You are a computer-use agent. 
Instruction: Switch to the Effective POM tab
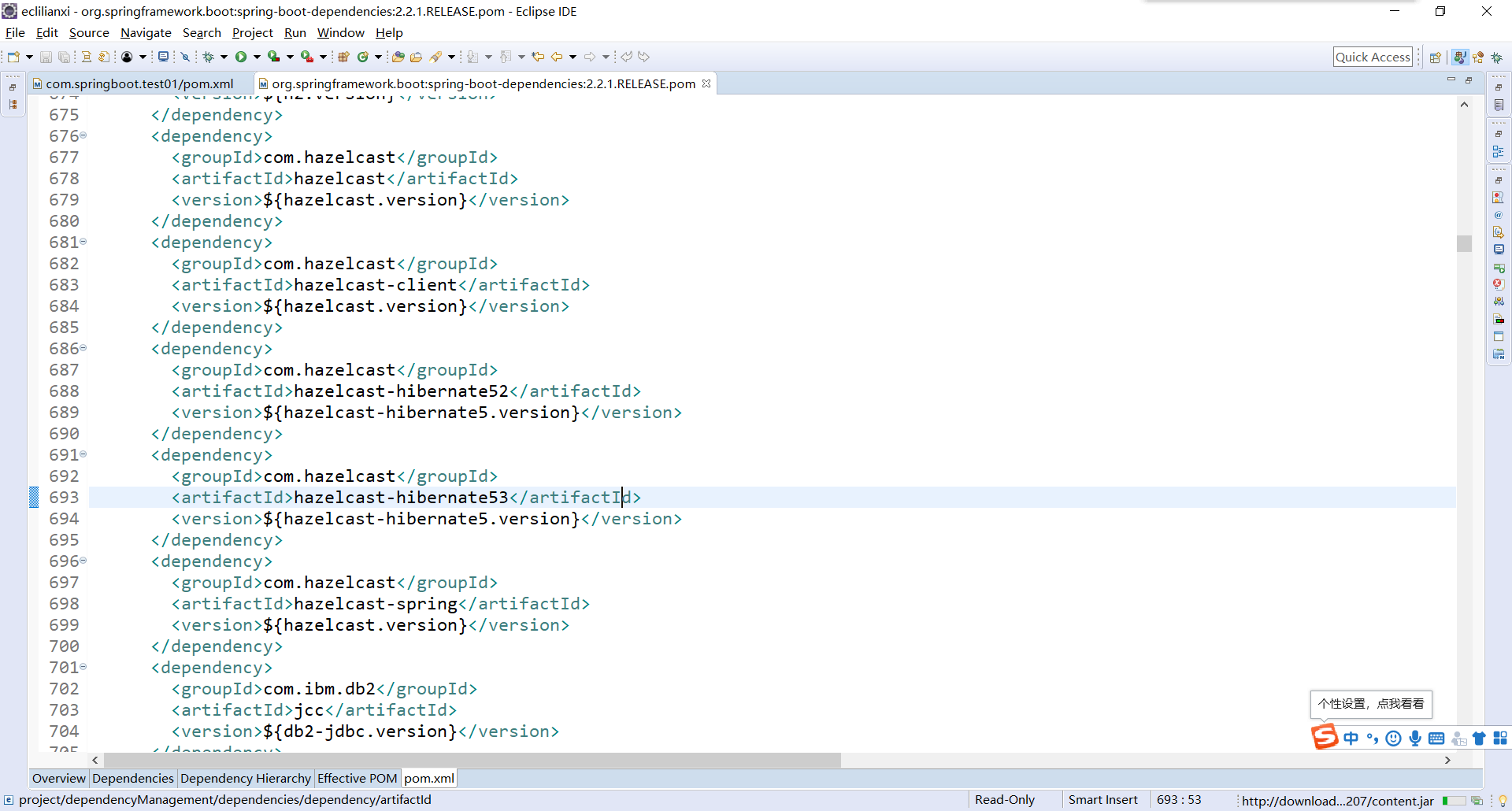(357, 778)
